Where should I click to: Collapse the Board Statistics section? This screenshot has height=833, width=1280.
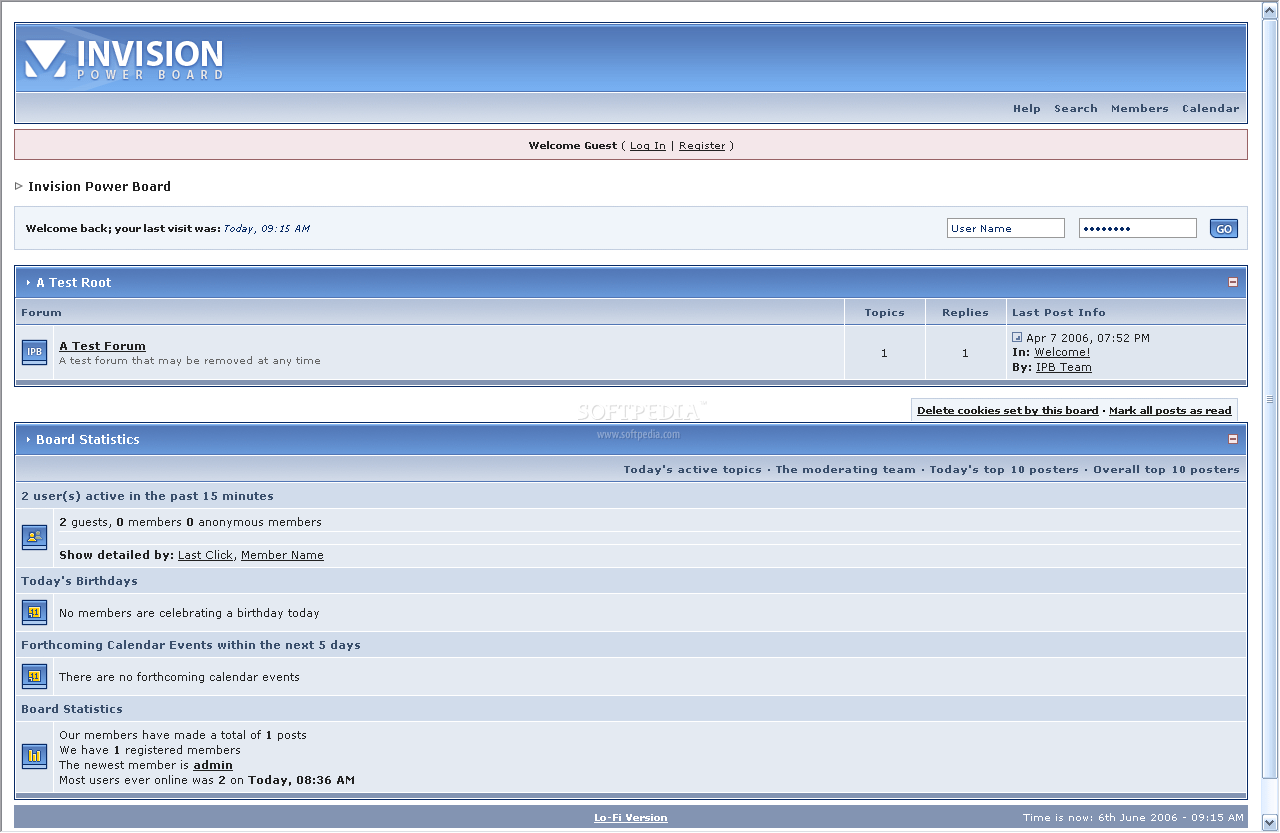coord(1233,439)
